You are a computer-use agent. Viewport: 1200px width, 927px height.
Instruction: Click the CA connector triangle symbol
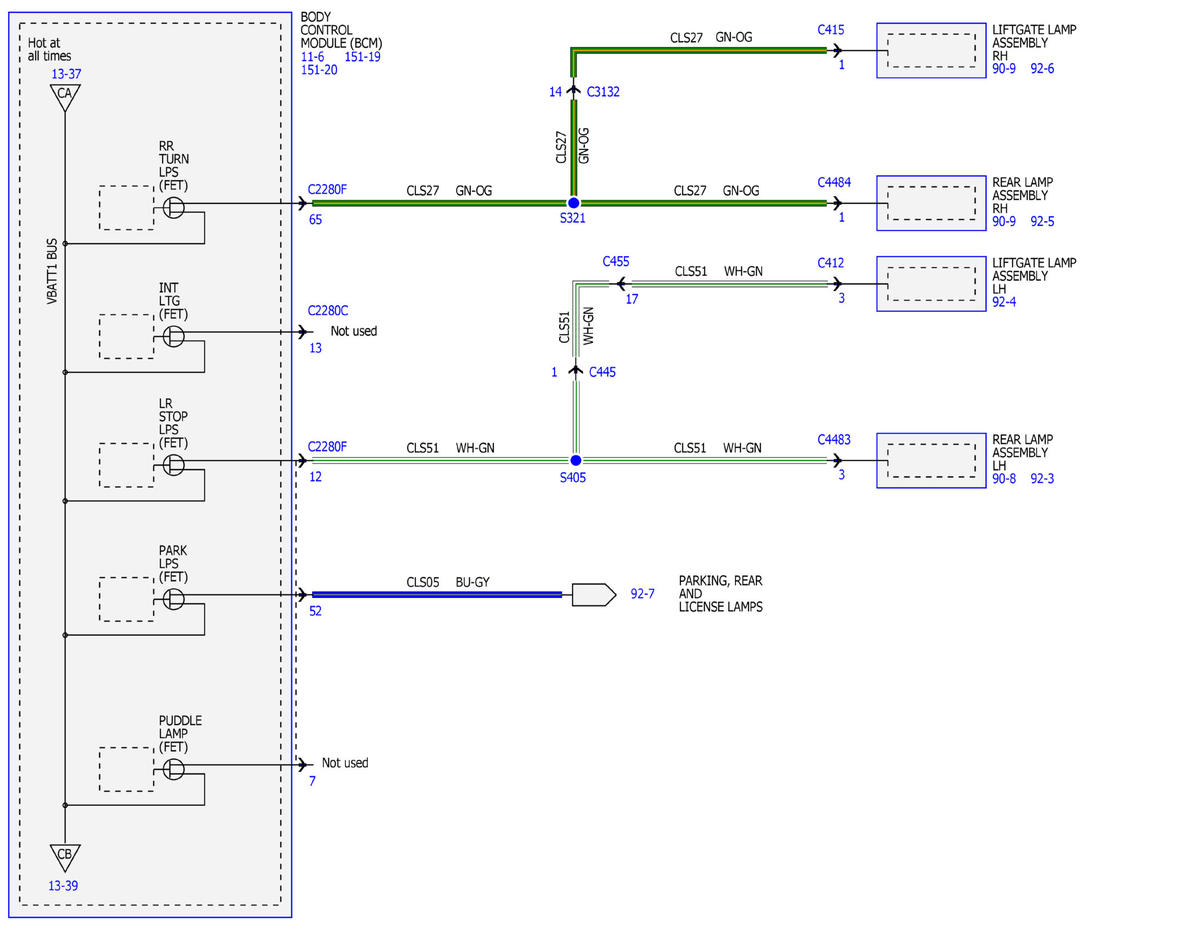pyautogui.click(x=64, y=96)
